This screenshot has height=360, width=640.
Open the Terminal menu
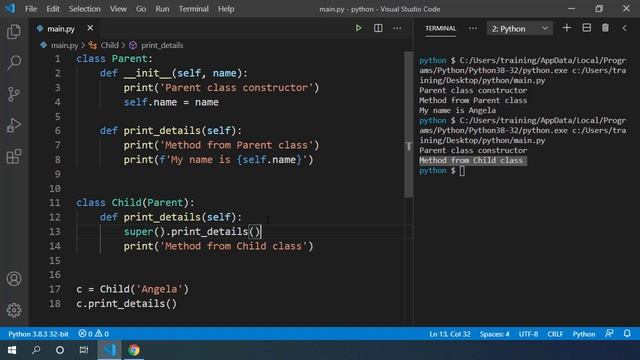[x=193, y=9]
